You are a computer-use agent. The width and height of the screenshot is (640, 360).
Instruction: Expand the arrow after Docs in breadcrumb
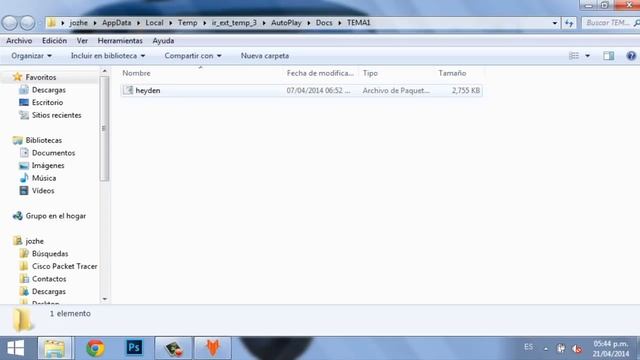tap(340, 23)
